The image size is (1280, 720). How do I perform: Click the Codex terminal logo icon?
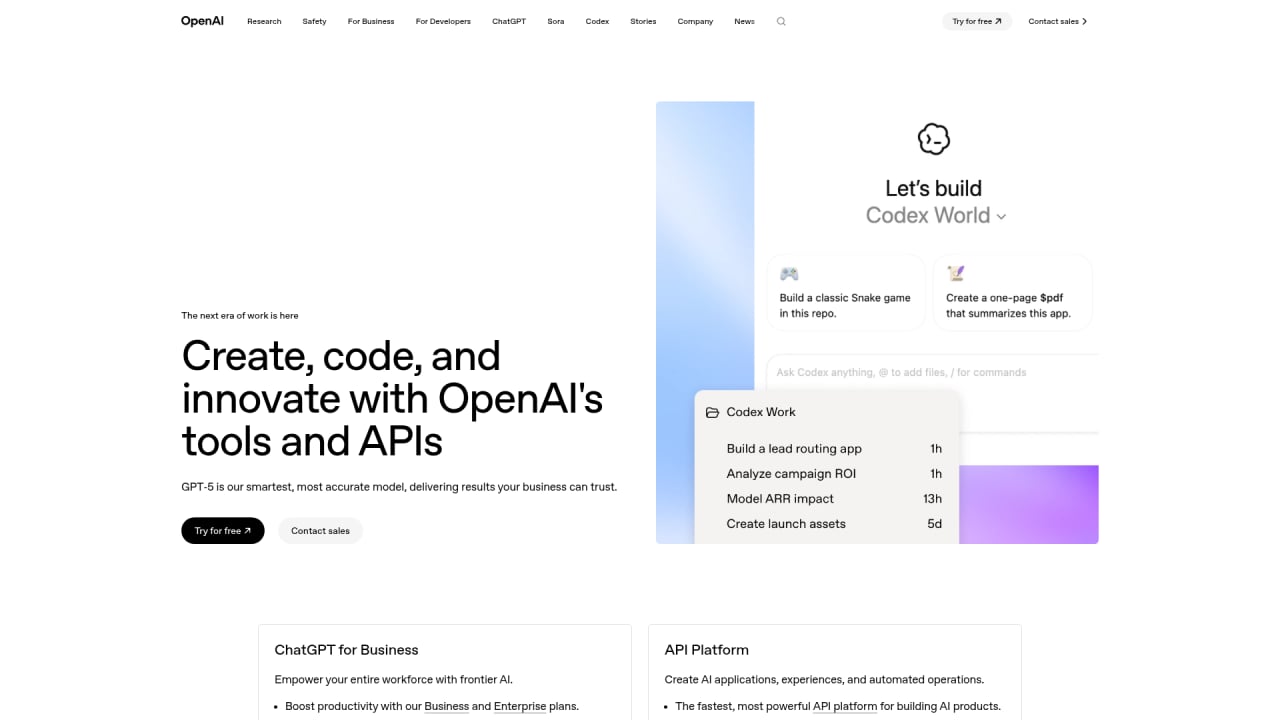pos(934,139)
